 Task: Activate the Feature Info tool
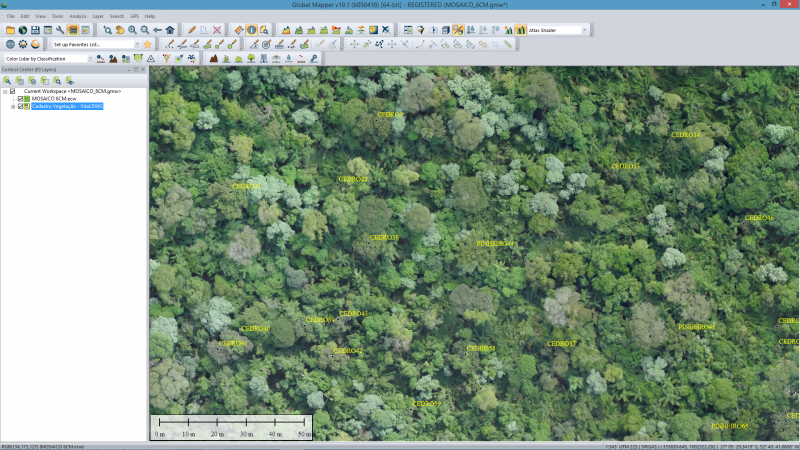252,30
